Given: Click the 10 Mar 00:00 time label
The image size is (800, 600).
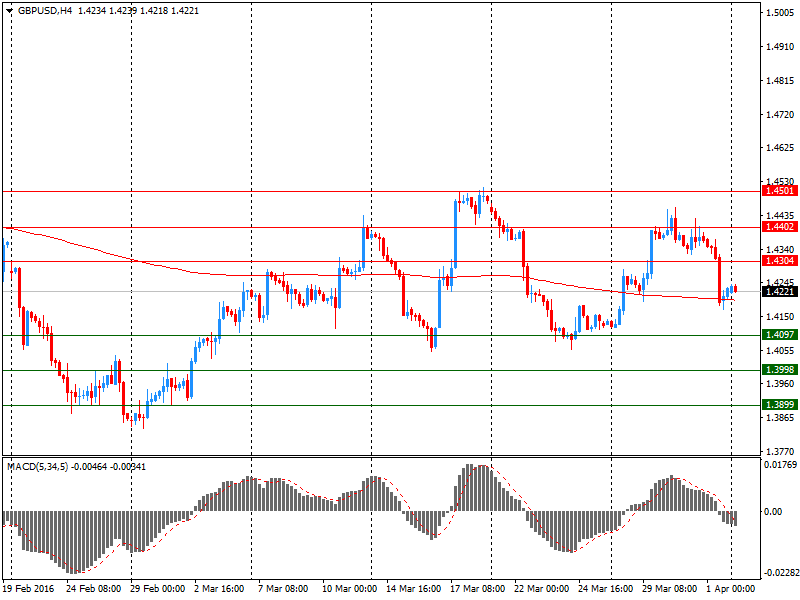Looking at the screenshot, I should pyautogui.click(x=349, y=589).
